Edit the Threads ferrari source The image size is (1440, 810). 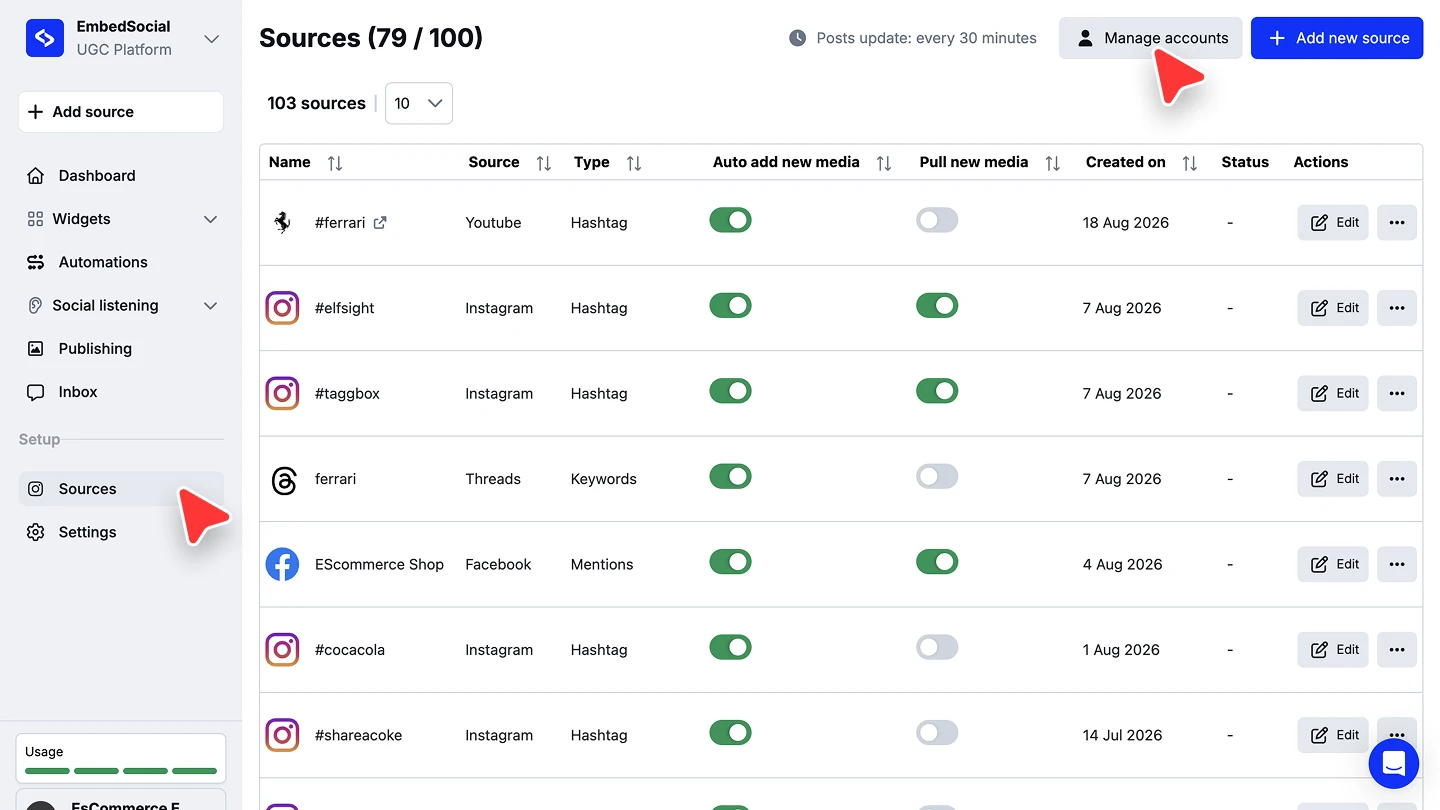pyautogui.click(x=1333, y=479)
